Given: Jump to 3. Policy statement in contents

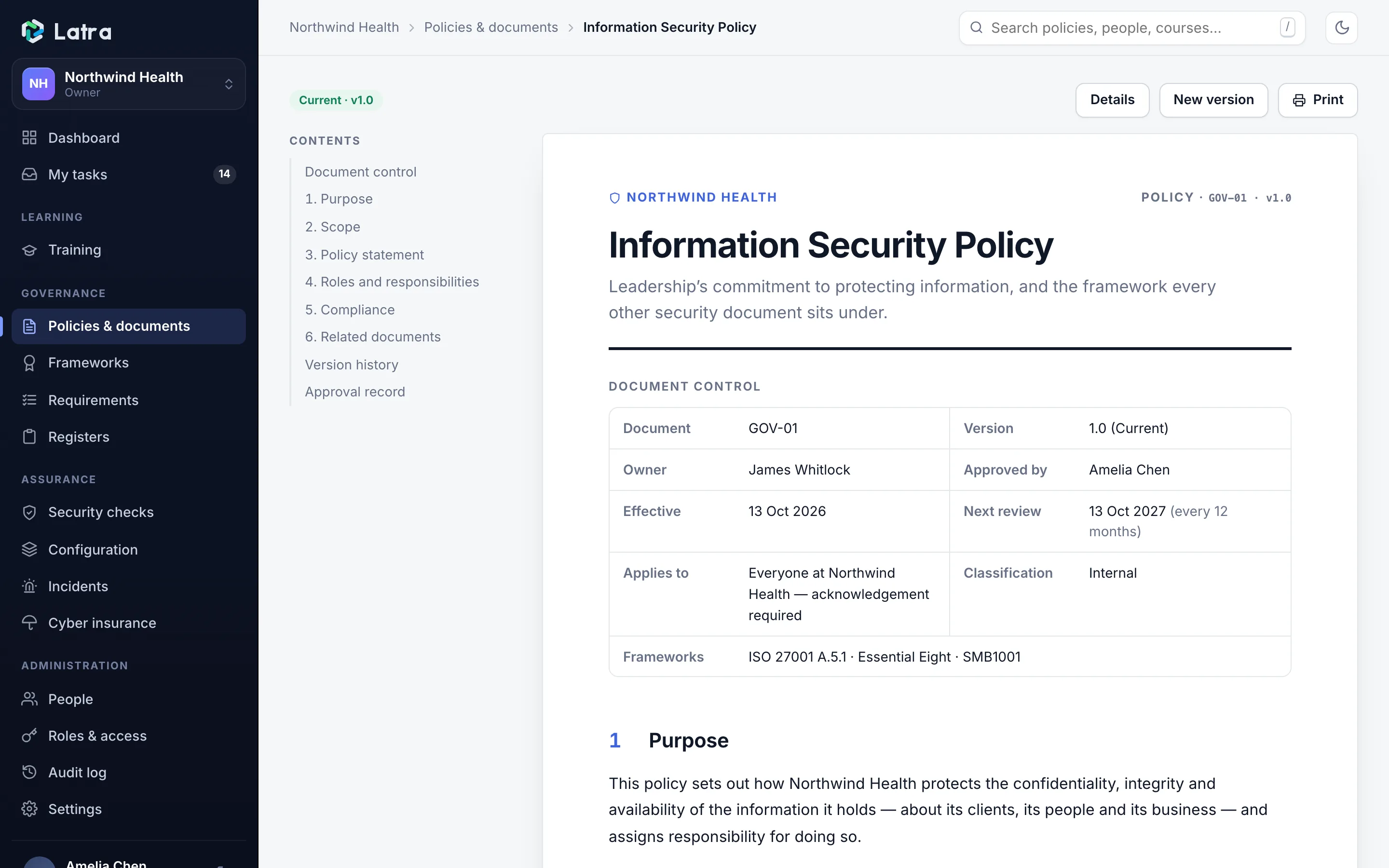Looking at the screenshot, I should [x=364, y=254].
